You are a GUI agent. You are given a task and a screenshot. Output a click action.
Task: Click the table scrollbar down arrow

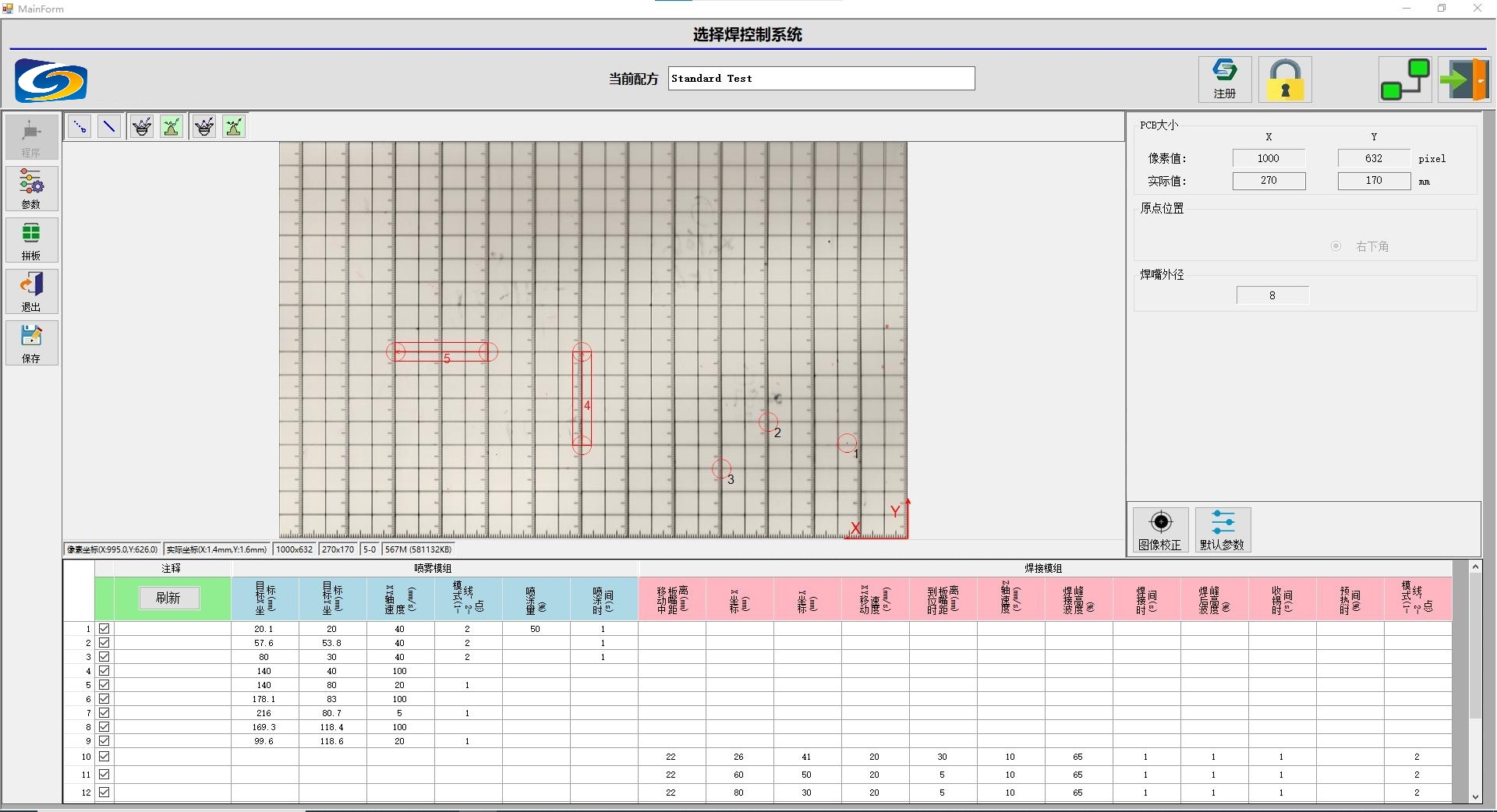tap(1475, 796)
